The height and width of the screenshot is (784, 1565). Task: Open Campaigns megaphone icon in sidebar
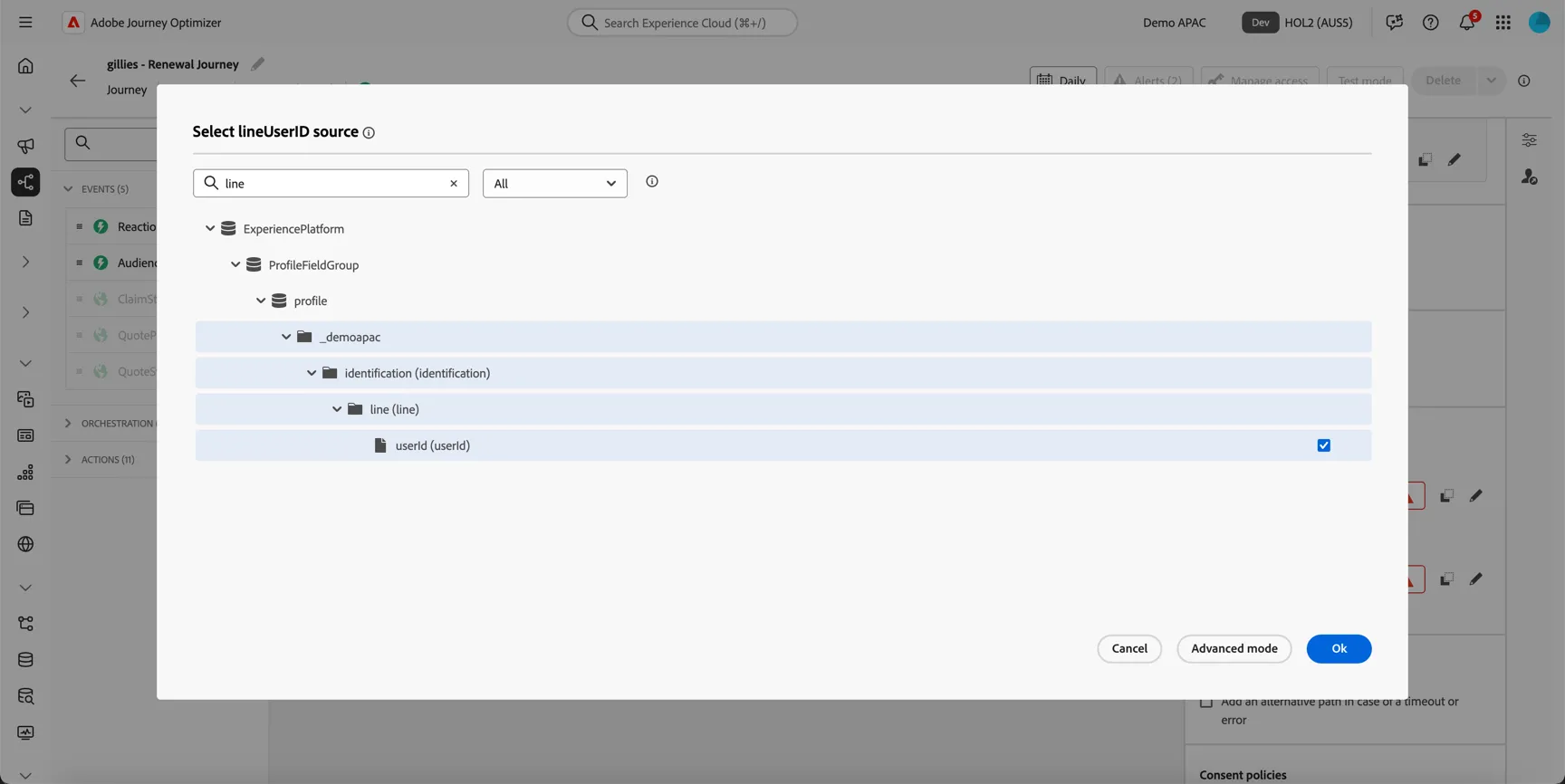pyautogui.click(x=25, y=146)
